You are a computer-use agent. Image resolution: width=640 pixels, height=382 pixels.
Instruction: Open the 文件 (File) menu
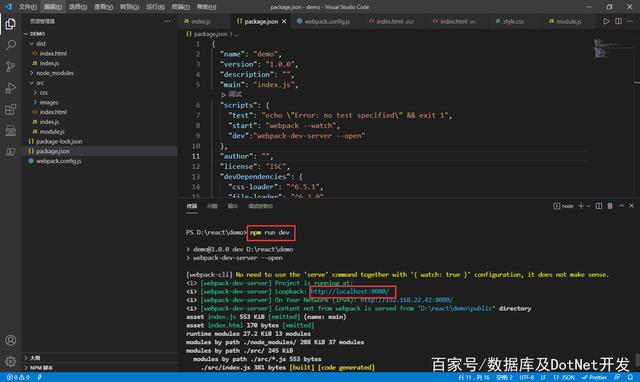(x=28, y=7)
